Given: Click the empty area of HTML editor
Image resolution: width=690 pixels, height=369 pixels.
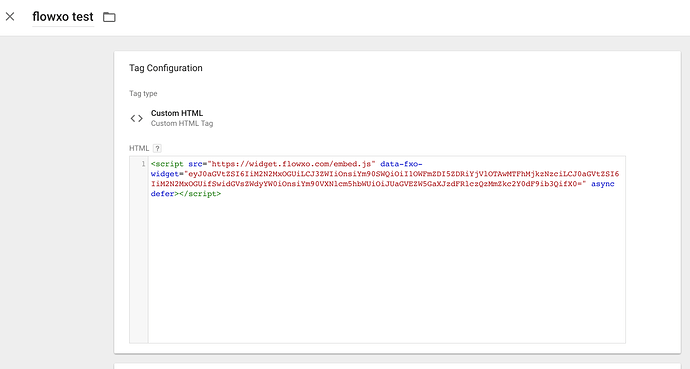Looking at the screenshot, I should [386, 270].
